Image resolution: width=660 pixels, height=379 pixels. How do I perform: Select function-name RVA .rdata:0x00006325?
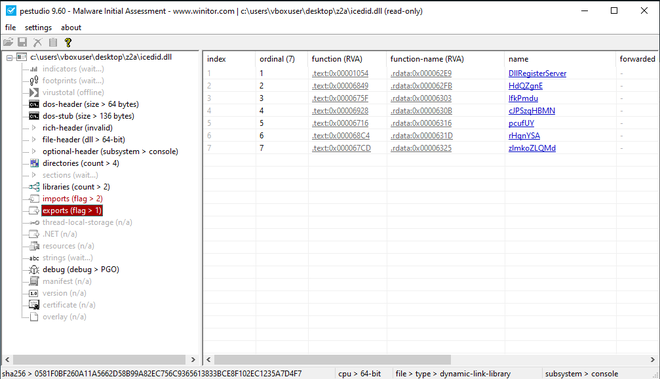(x=421, y=148)
